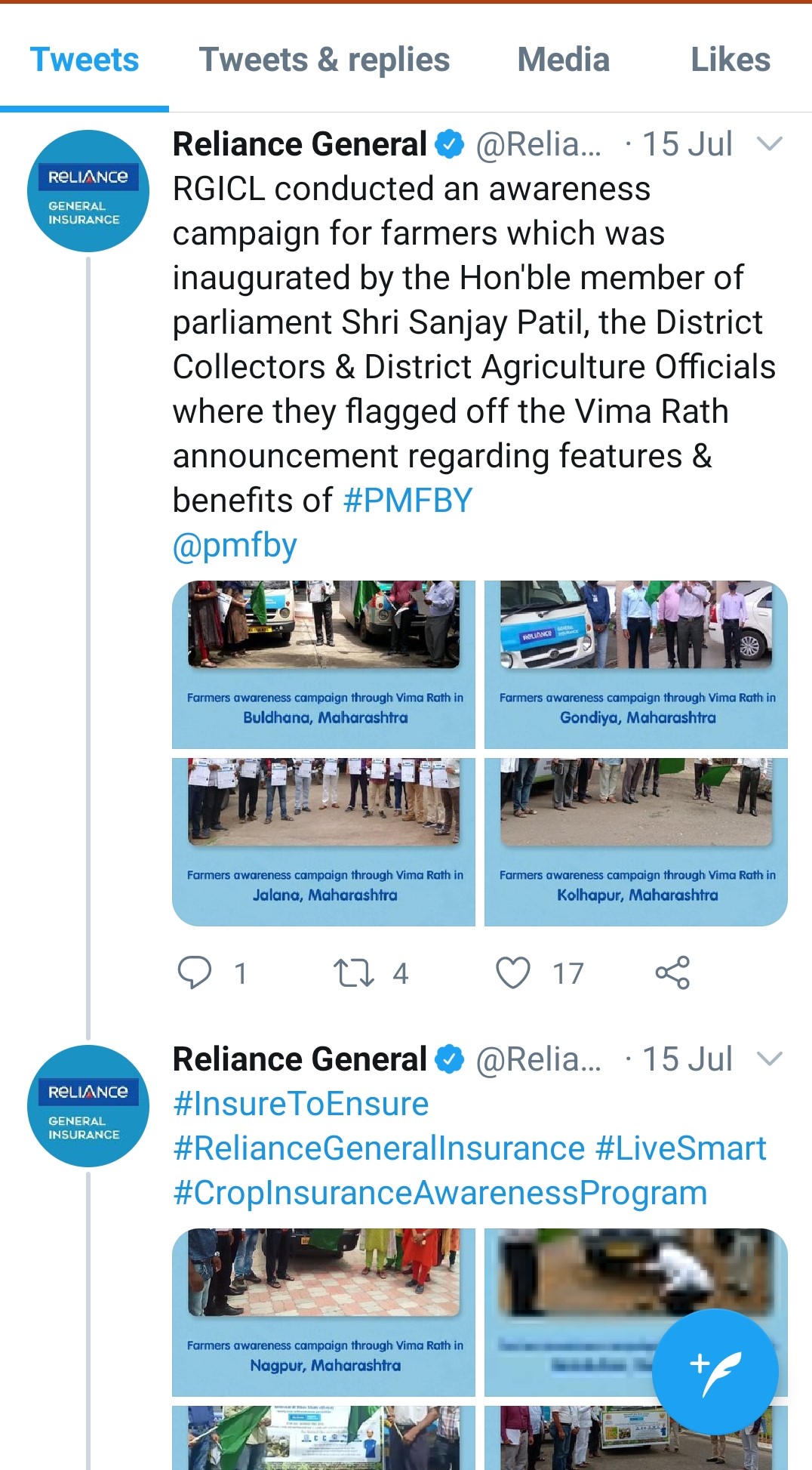Reply to the farmers awareness campaign tweet
The width and height of the screenshot is (812, 1470).
[x=195, y=972]
